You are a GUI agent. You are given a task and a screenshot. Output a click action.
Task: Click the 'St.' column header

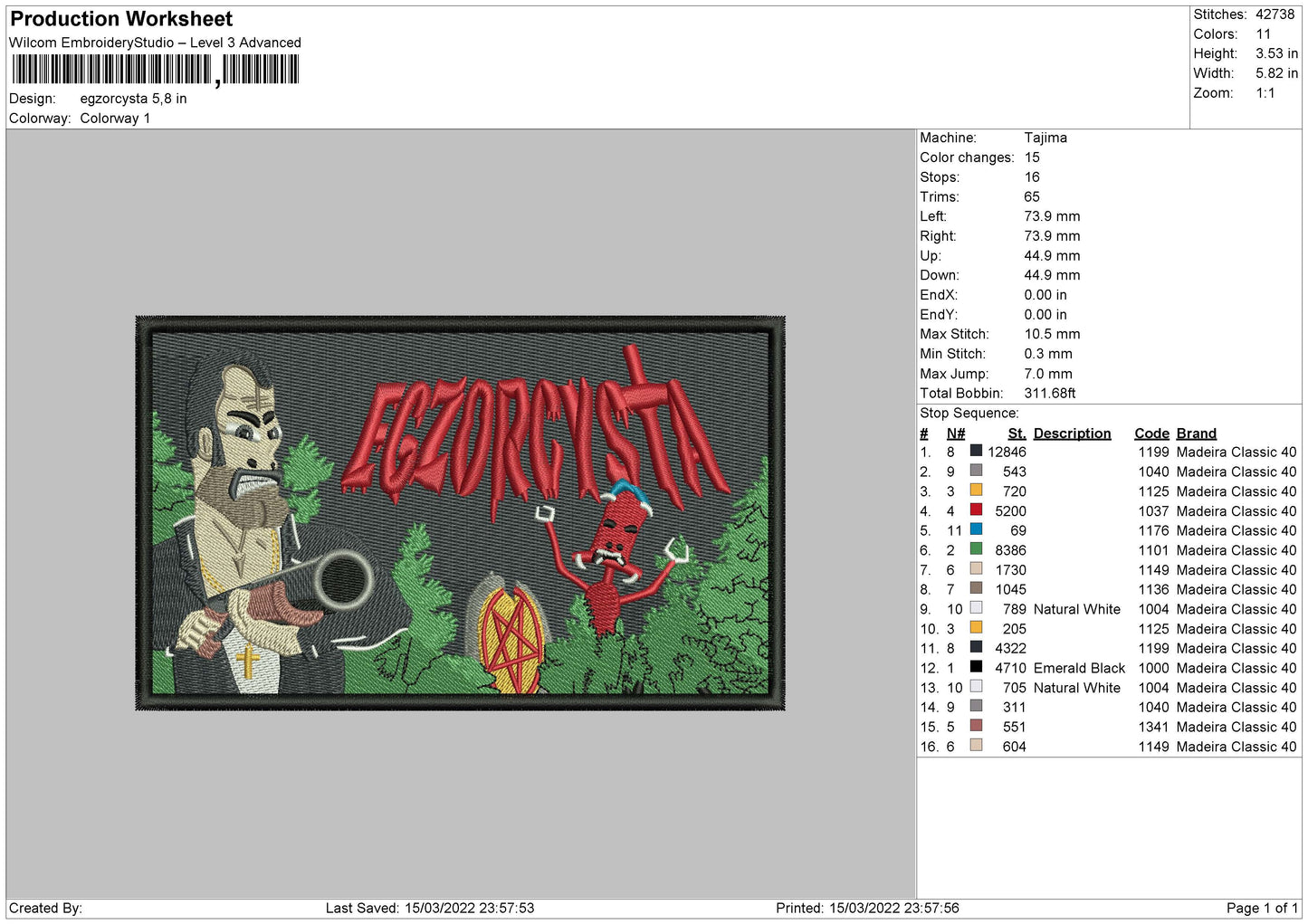[1017, 433]
